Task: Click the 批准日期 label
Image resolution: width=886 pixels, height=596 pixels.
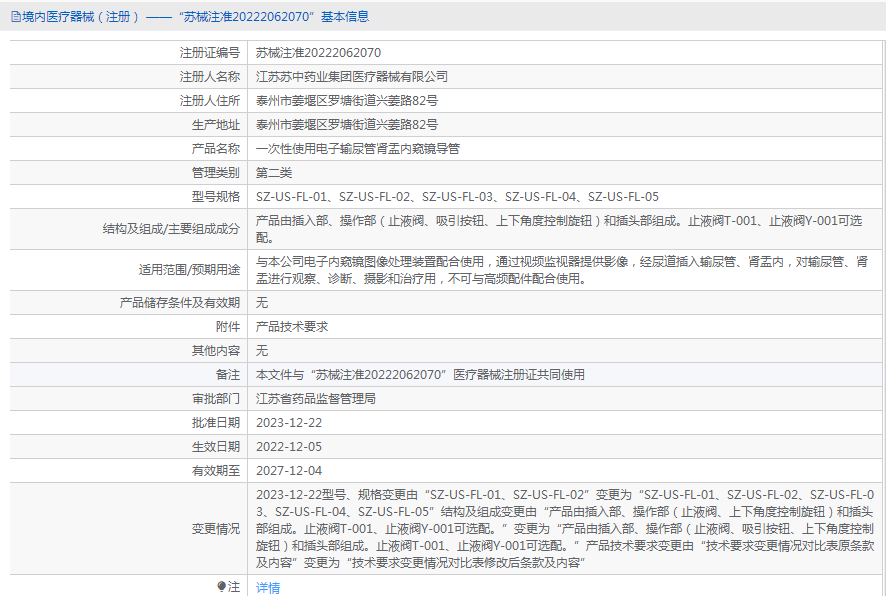Action: [x=216, y=423]
